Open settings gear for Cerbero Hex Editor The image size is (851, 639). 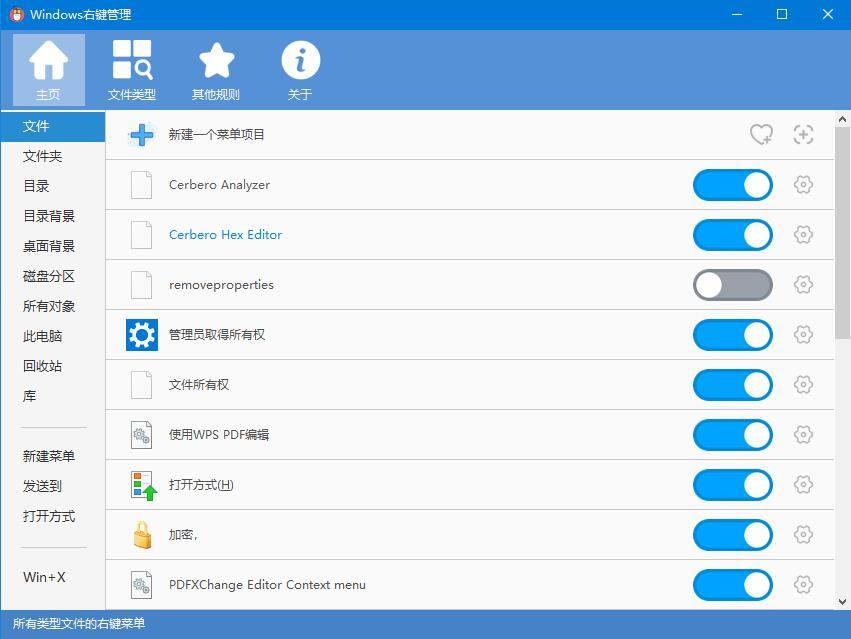(803, 235)
